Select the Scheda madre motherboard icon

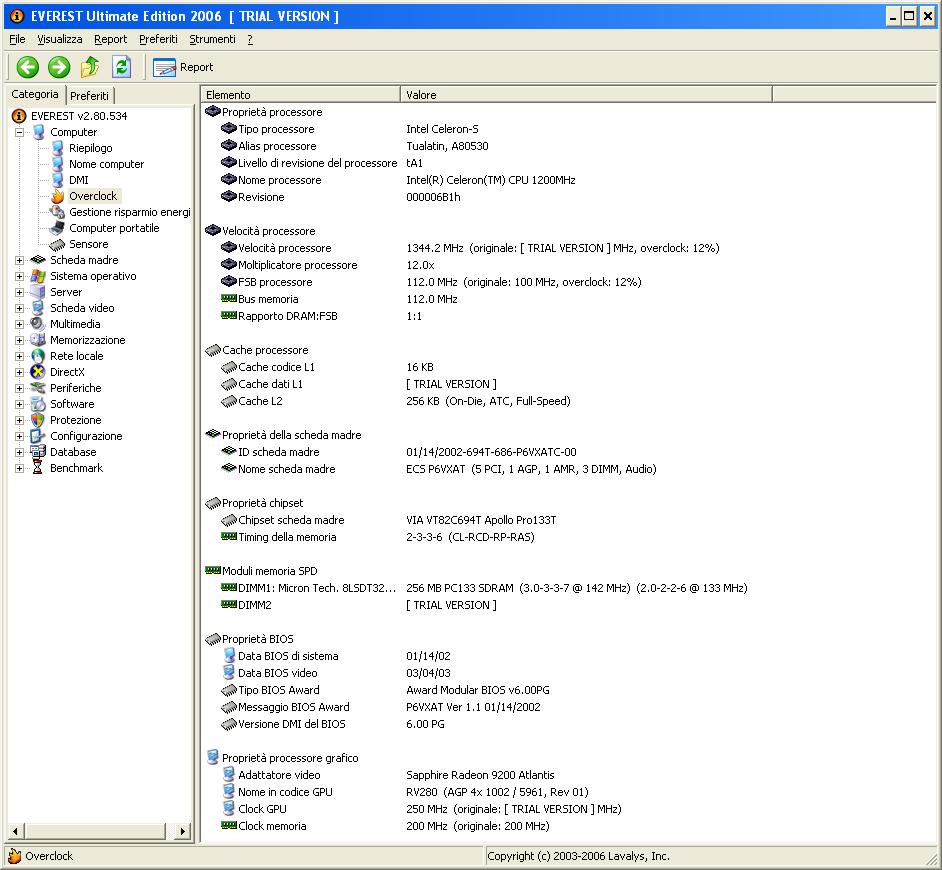[38, 260]
